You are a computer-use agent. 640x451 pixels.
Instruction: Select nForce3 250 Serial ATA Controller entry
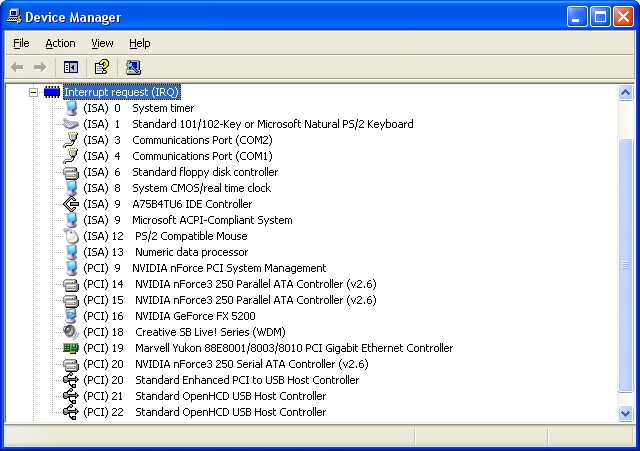pos(226,364)
